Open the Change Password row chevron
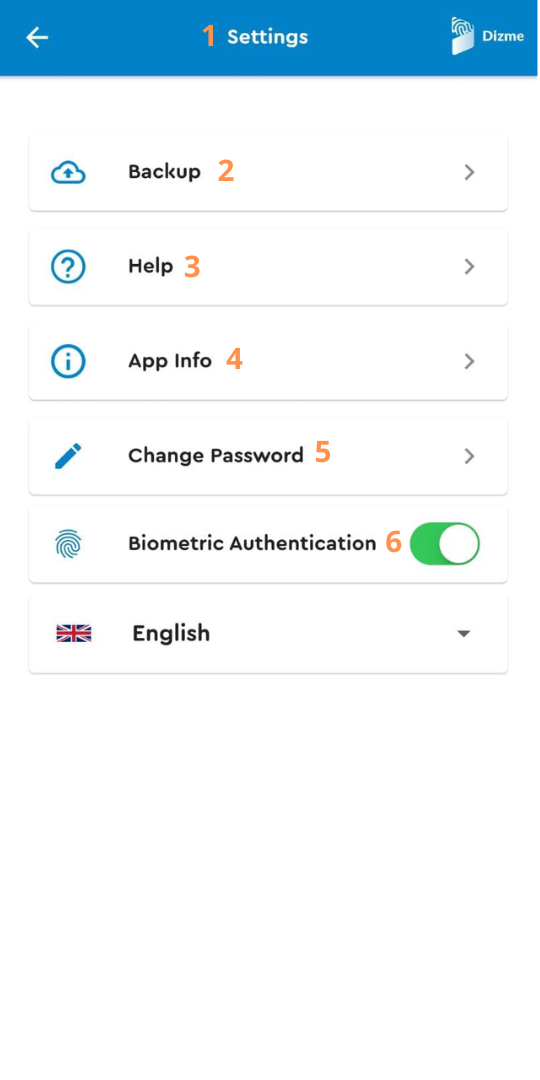This screenshot has height=1080, width=540. point(470,456)
